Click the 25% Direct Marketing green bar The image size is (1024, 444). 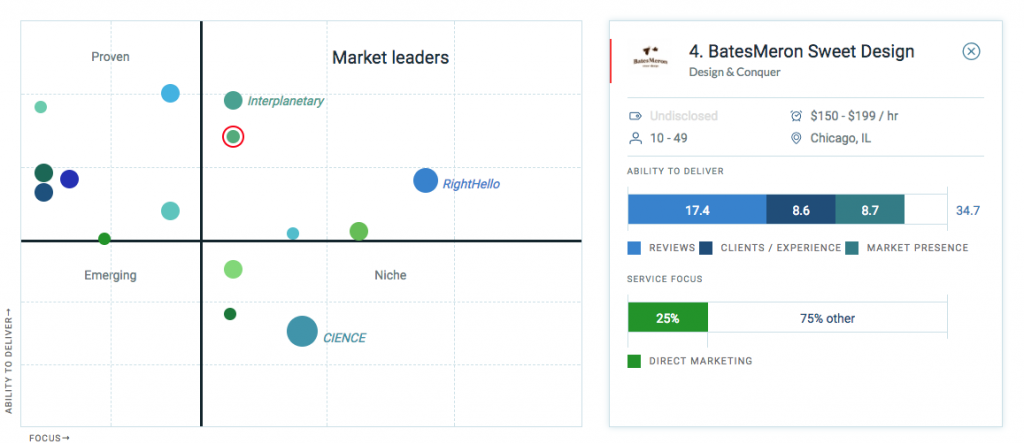[667, 318]
